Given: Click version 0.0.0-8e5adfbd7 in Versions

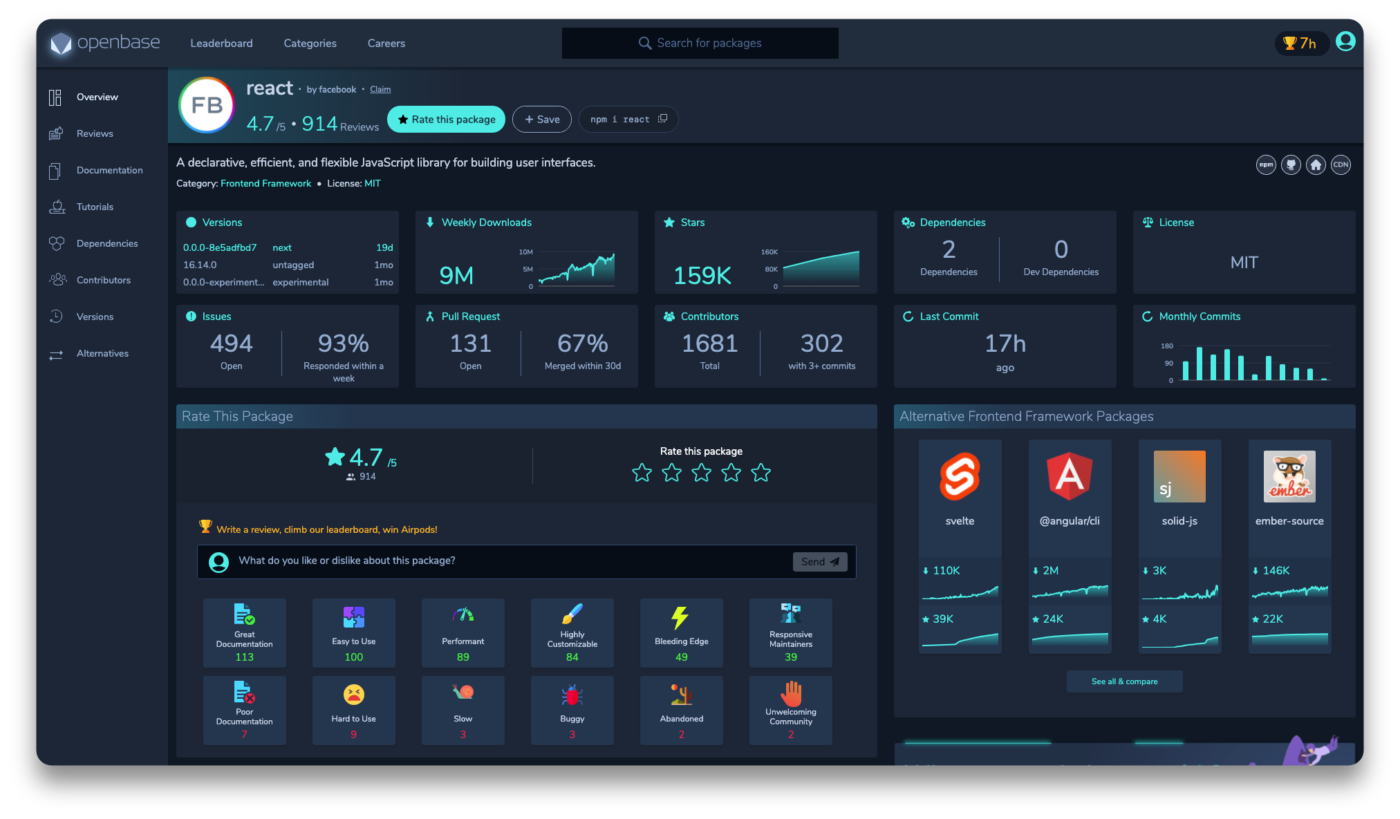Looking at the screenshot, I should pos(220,248).
